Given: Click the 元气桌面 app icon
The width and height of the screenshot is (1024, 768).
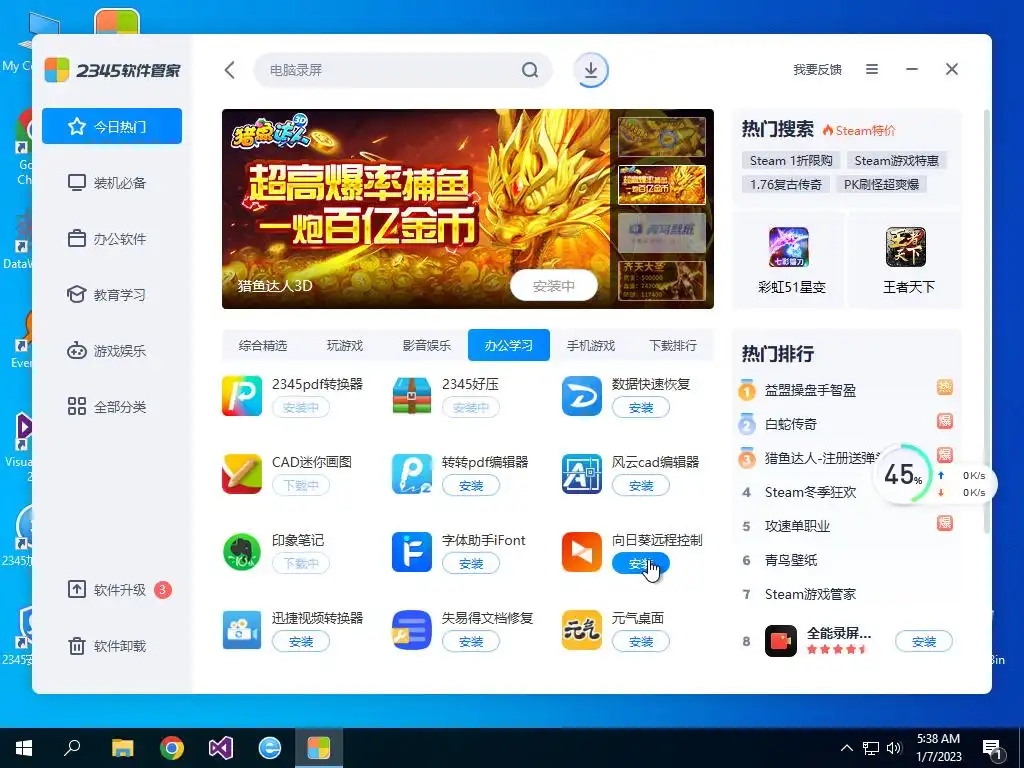Looking at the screenshot, I should pyautogui.click(x=581, y=630).
